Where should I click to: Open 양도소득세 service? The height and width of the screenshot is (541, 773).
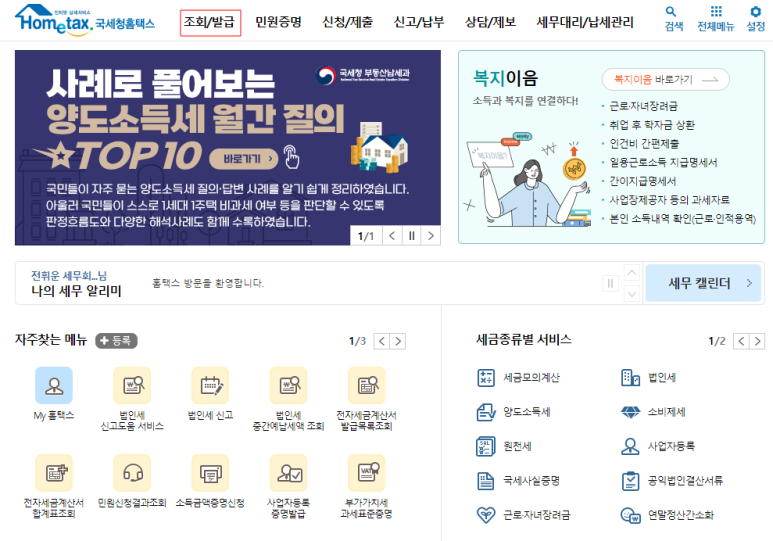pos(513,412)
